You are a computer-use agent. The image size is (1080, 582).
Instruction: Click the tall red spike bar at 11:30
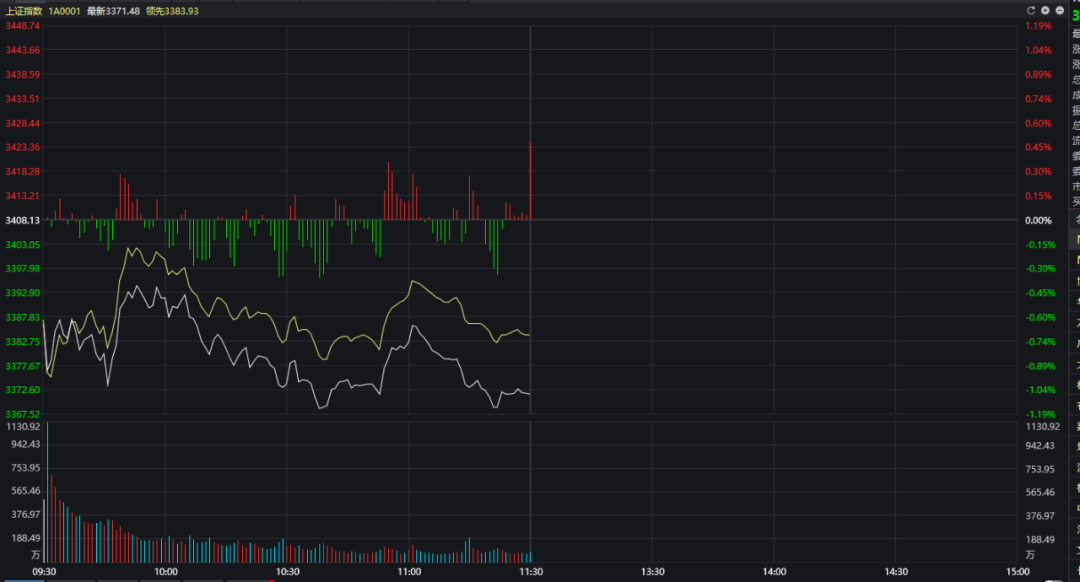tap(530, 180)
